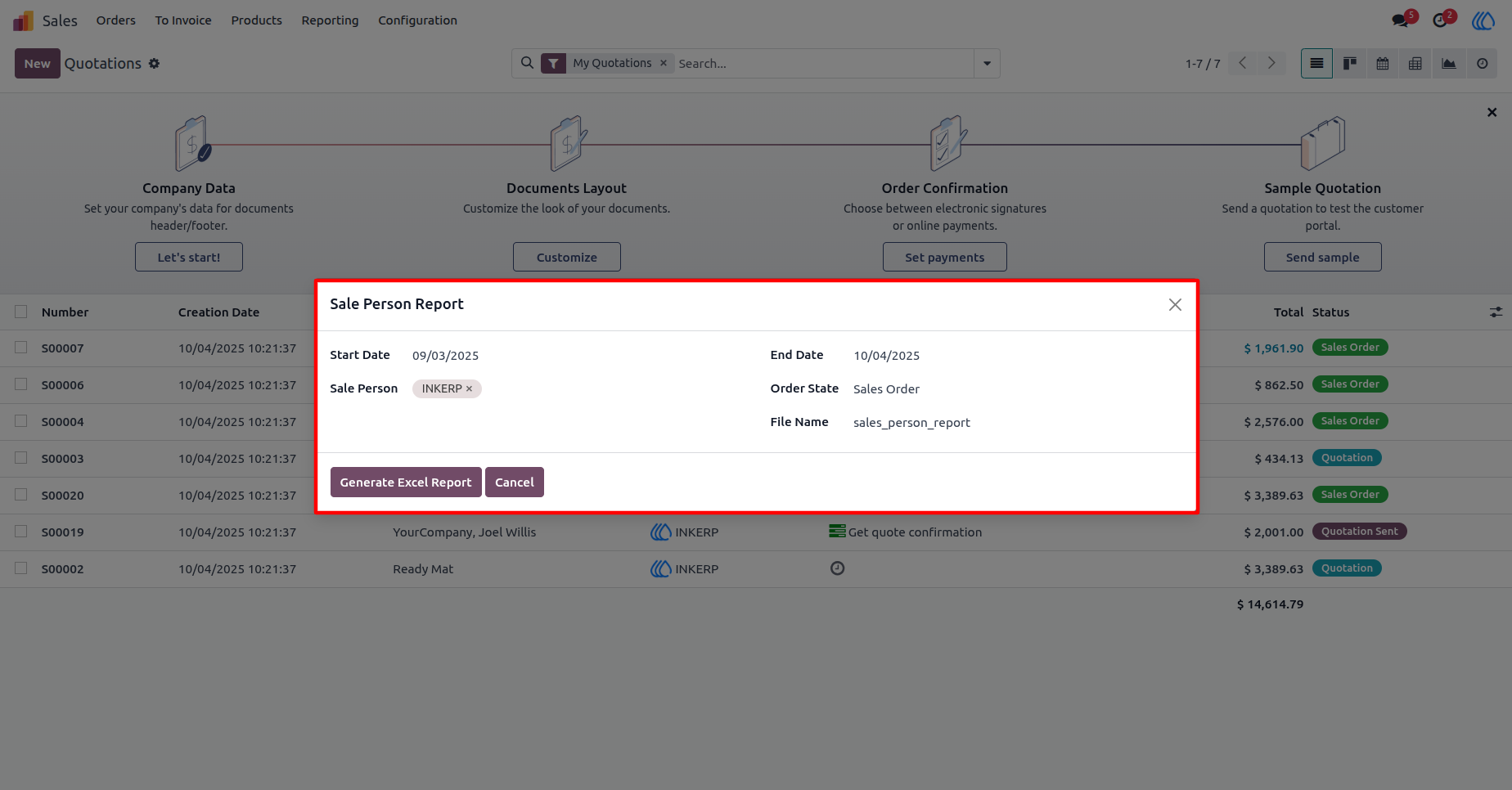Screen dimensions: 1512x790
Task: Switch to kanban view
Action: tap(1350, 64)
